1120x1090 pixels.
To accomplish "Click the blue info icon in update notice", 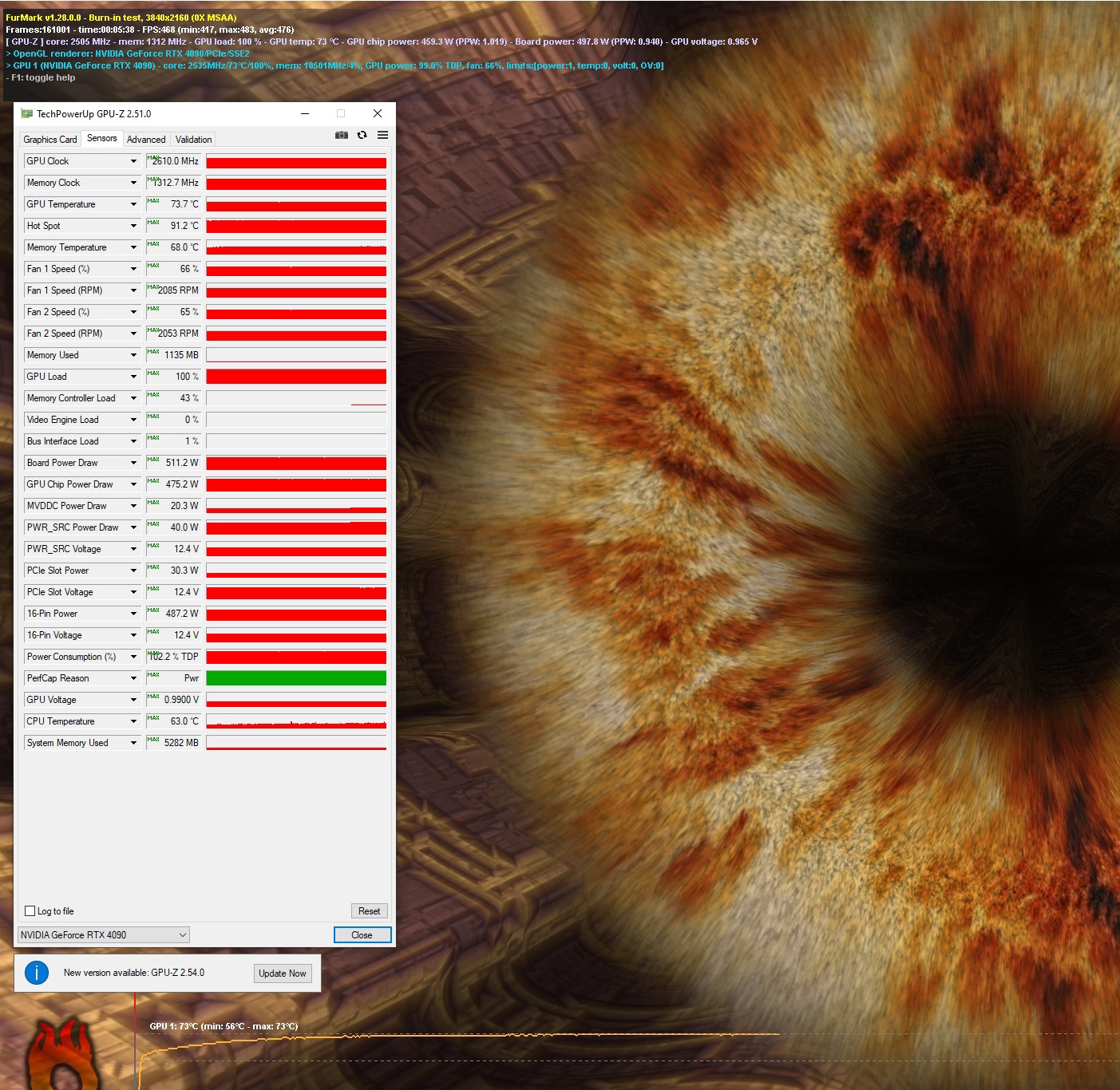I will [37, 973].
